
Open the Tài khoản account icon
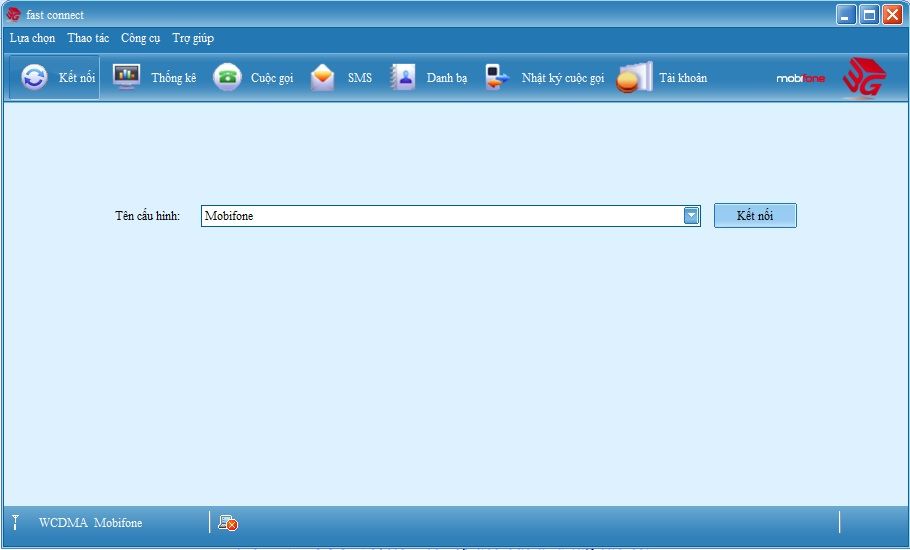[634, 78]
